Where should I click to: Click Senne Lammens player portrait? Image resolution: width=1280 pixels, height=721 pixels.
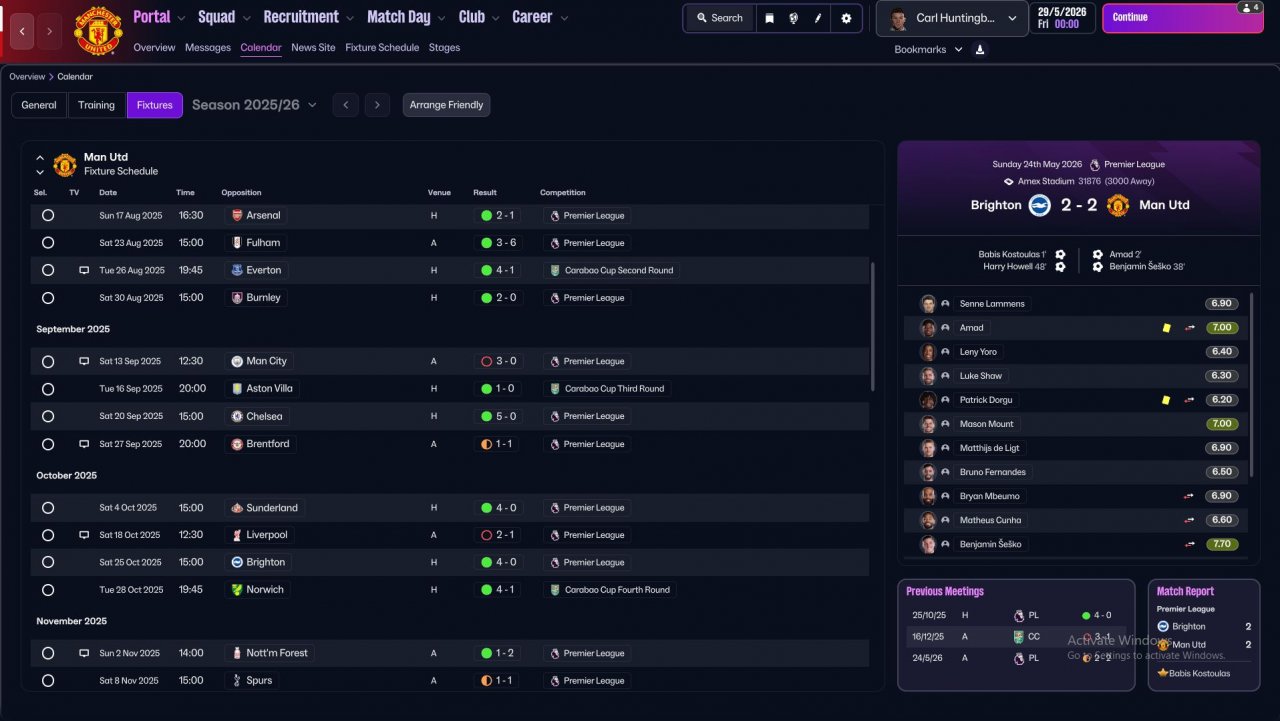click(928, 304)
